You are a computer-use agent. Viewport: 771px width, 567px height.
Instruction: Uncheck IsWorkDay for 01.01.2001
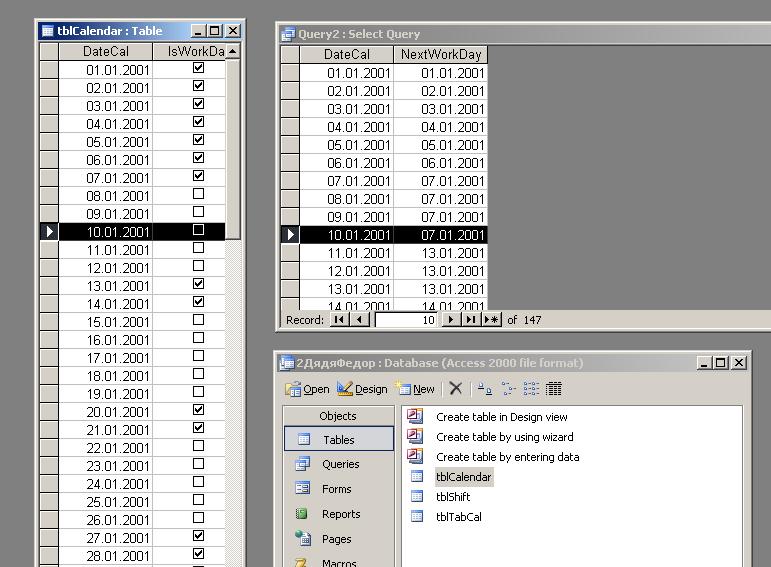pos(198,68)
